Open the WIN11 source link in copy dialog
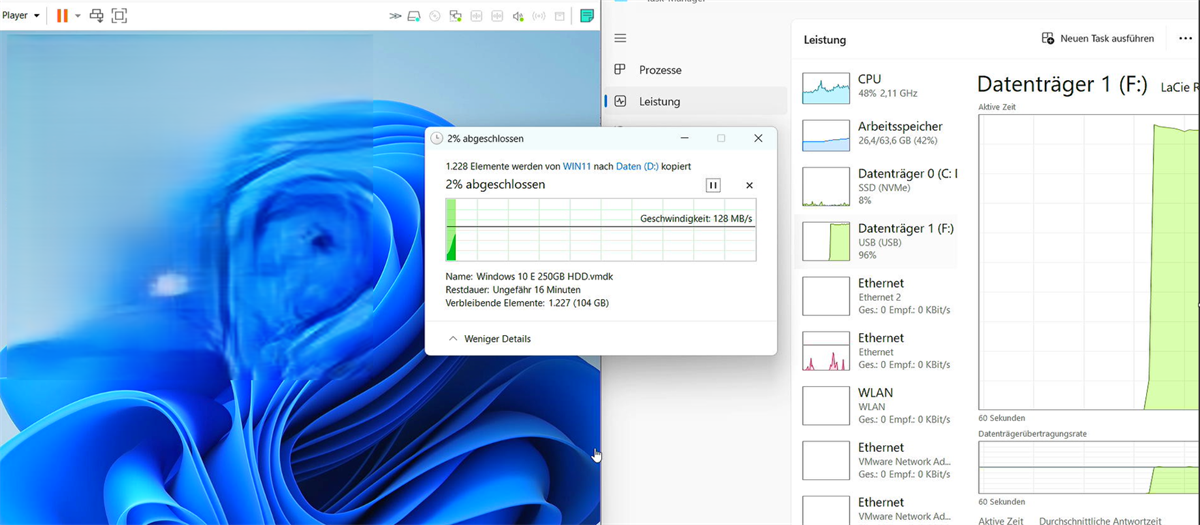1200x525 pixels. click(x=576, y=166)
